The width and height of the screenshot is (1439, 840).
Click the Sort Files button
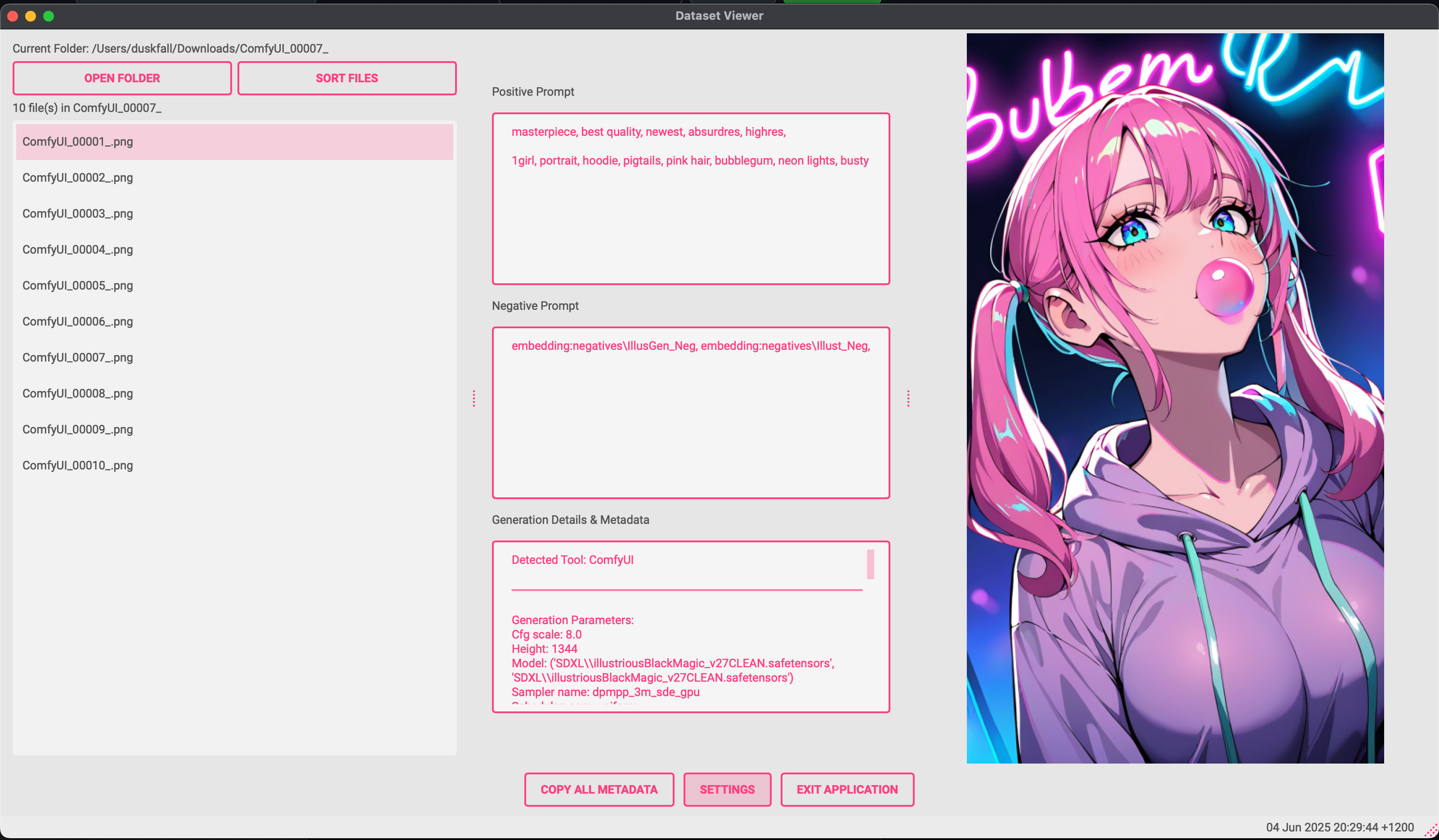347,78
